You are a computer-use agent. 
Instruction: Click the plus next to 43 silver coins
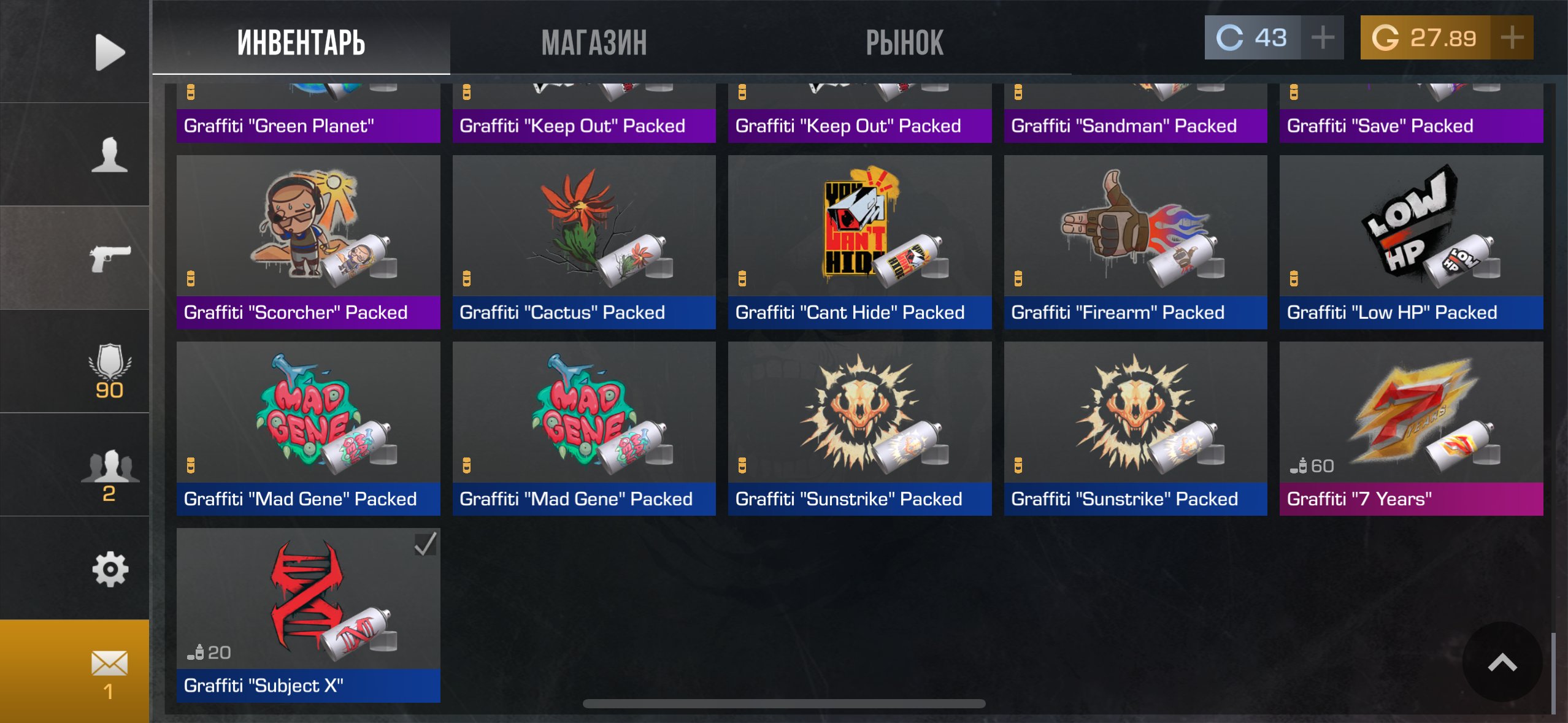pyautogui.click(x=1322, y=37)
